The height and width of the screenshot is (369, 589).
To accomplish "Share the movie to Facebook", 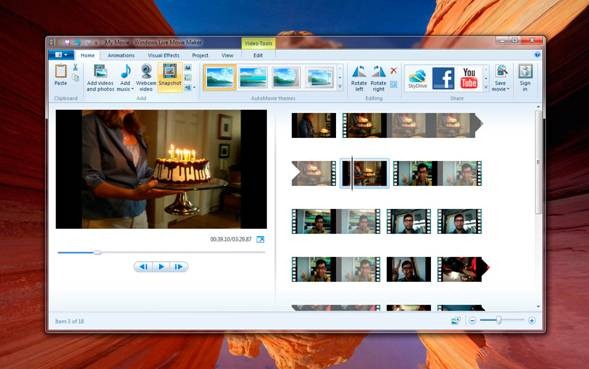I will tap(443, 78).
